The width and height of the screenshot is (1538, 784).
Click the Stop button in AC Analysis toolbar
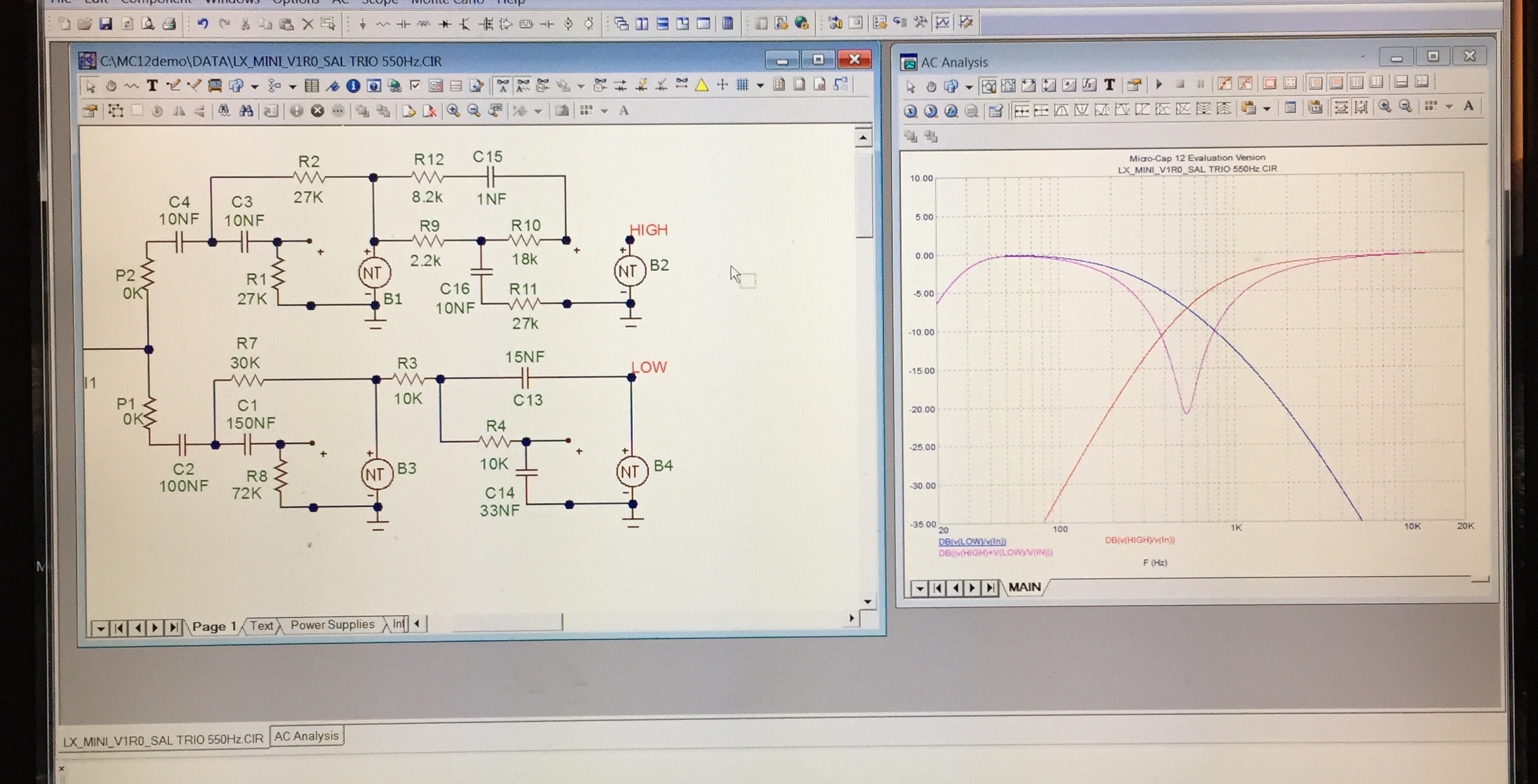tap(1179, 84)
